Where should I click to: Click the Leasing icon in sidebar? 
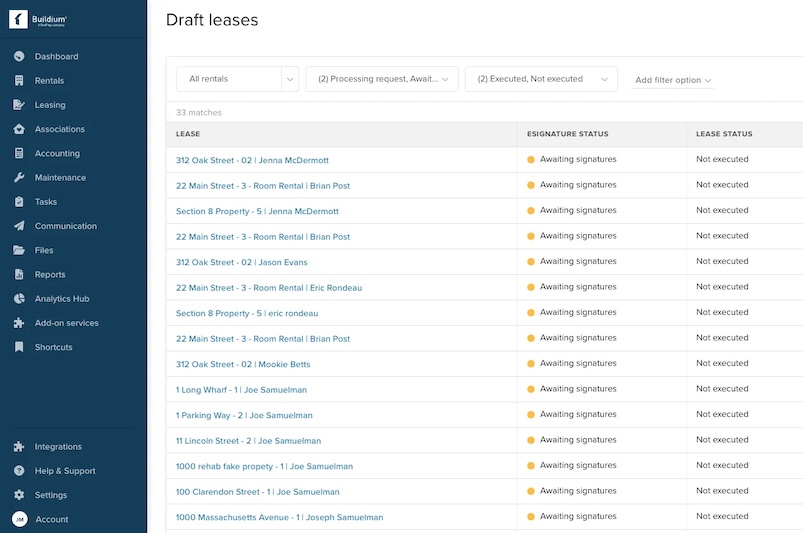(19, 105)
